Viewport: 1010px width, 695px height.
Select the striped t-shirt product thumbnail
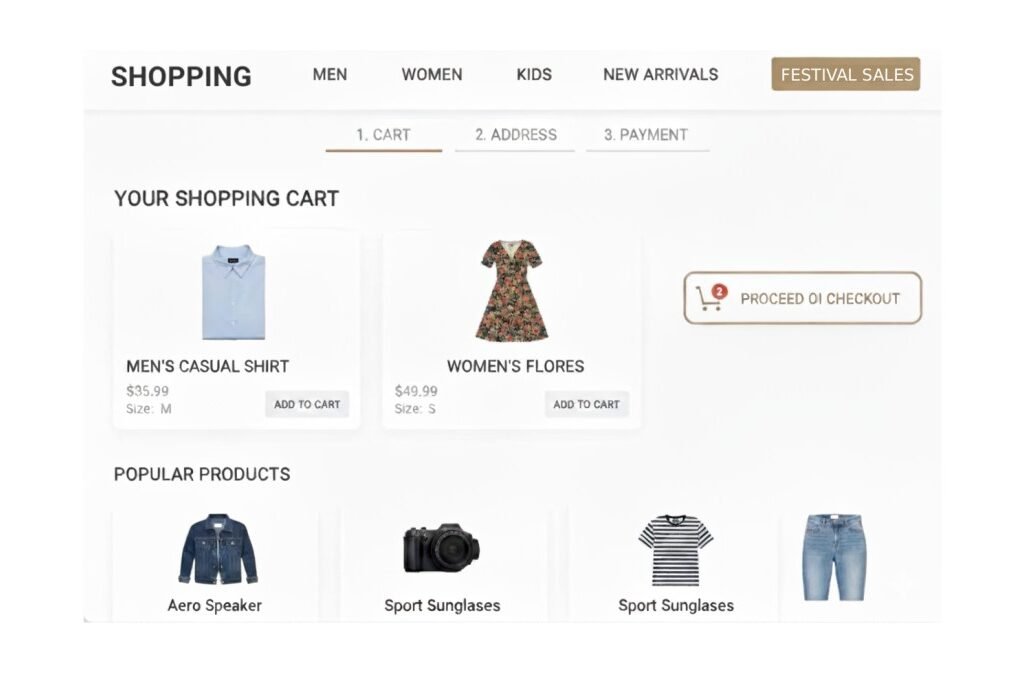tap(676, 550)
